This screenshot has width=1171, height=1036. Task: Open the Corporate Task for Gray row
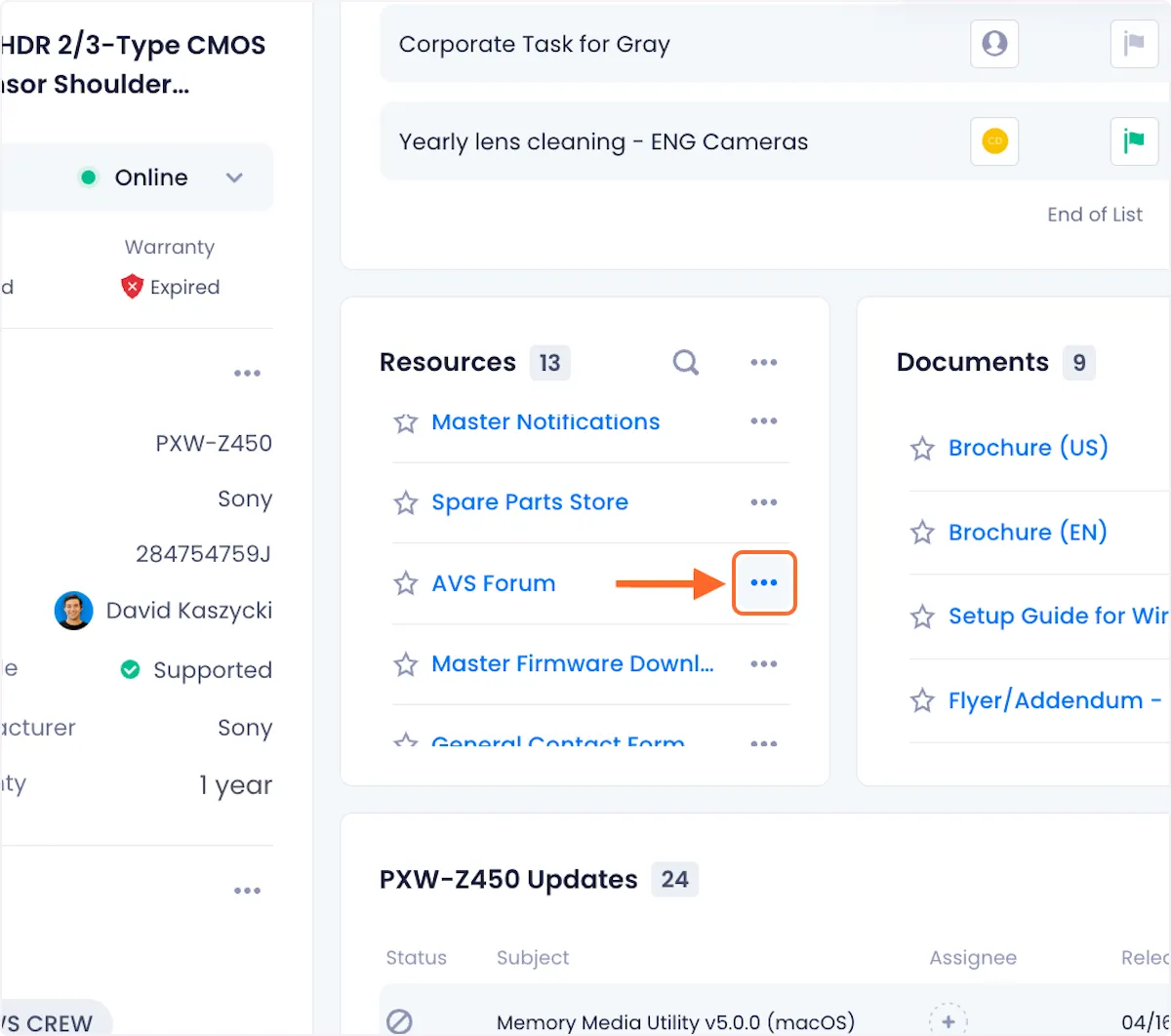(x=776, y=44)
